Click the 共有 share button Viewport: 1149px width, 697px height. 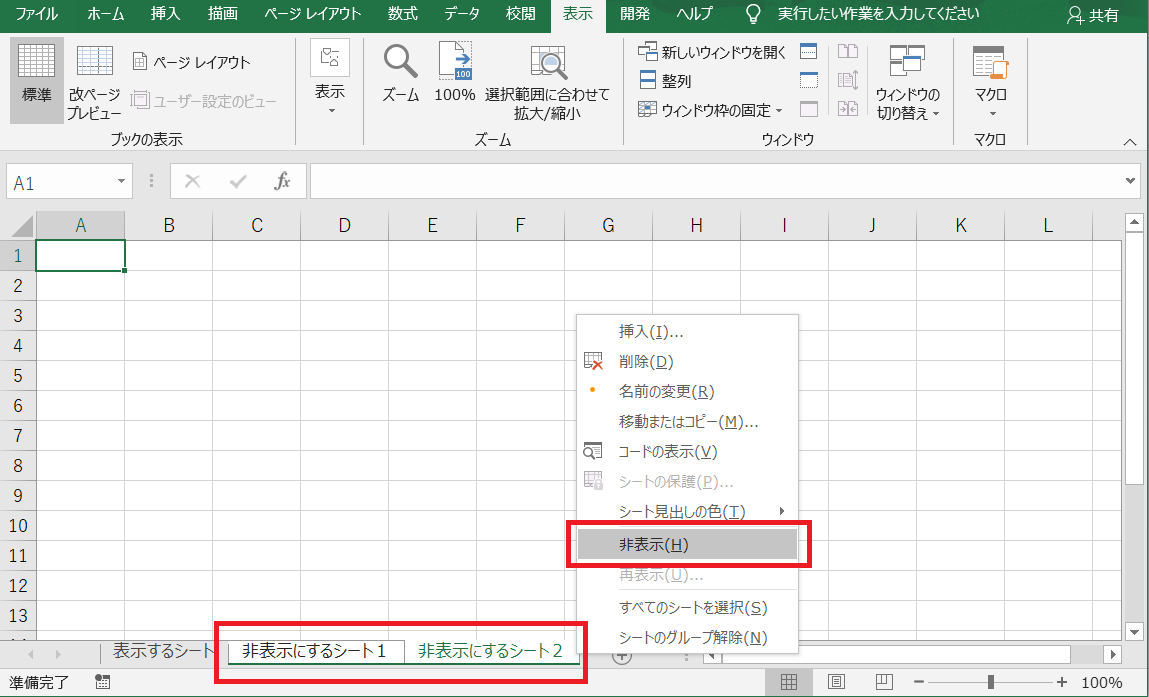point(1093,15)
